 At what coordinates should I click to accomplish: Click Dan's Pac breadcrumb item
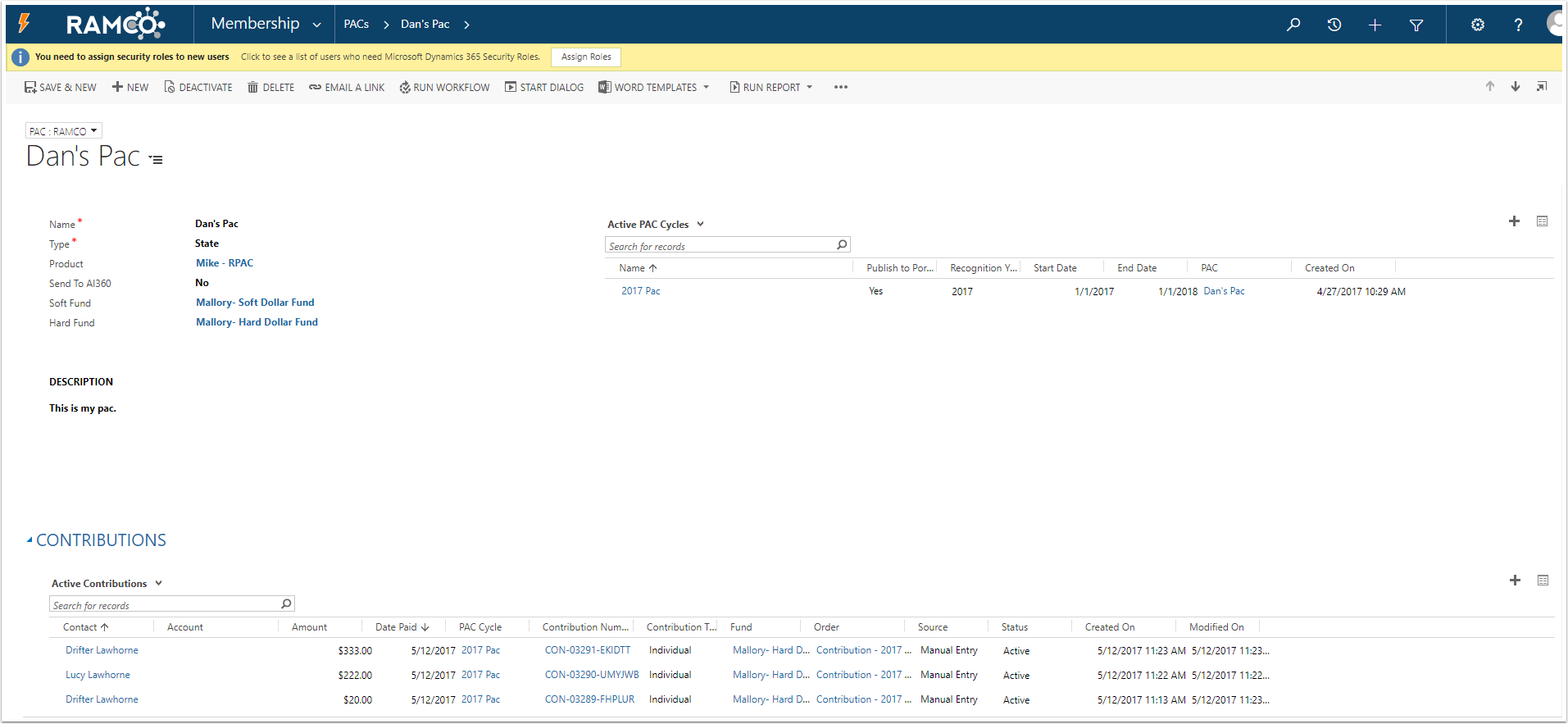pos(425,25)
